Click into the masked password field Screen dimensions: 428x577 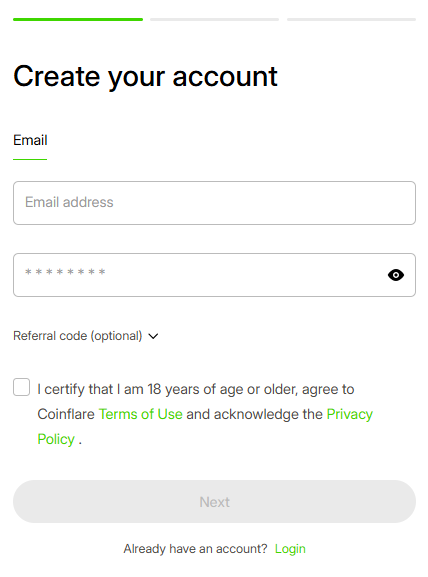coord(215,275)
